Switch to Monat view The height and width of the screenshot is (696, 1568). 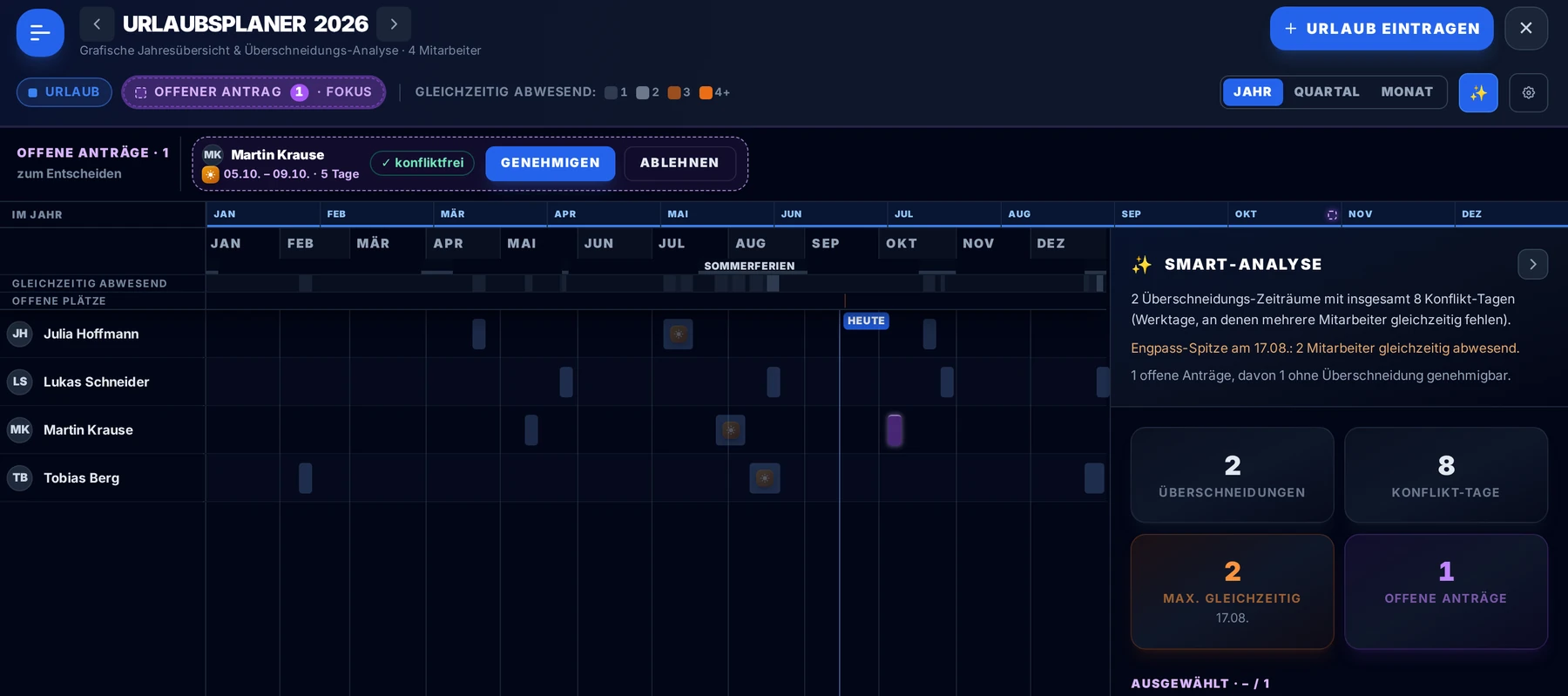coord(1407,92)
